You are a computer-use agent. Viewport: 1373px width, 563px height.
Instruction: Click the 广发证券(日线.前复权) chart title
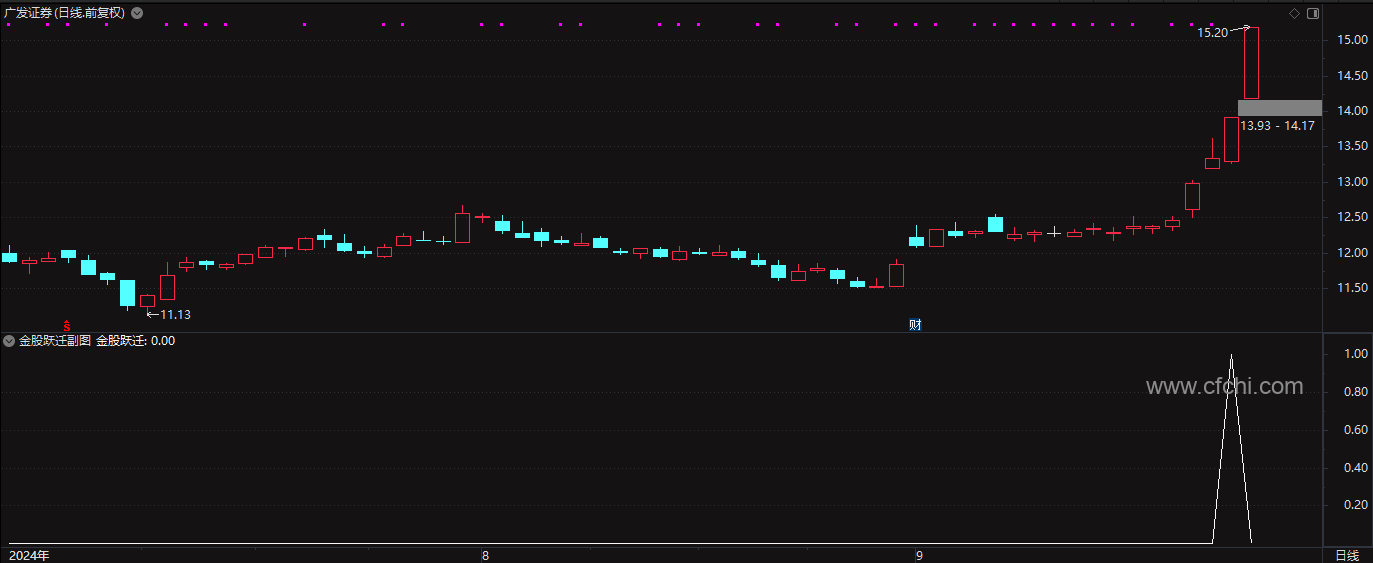66,13
